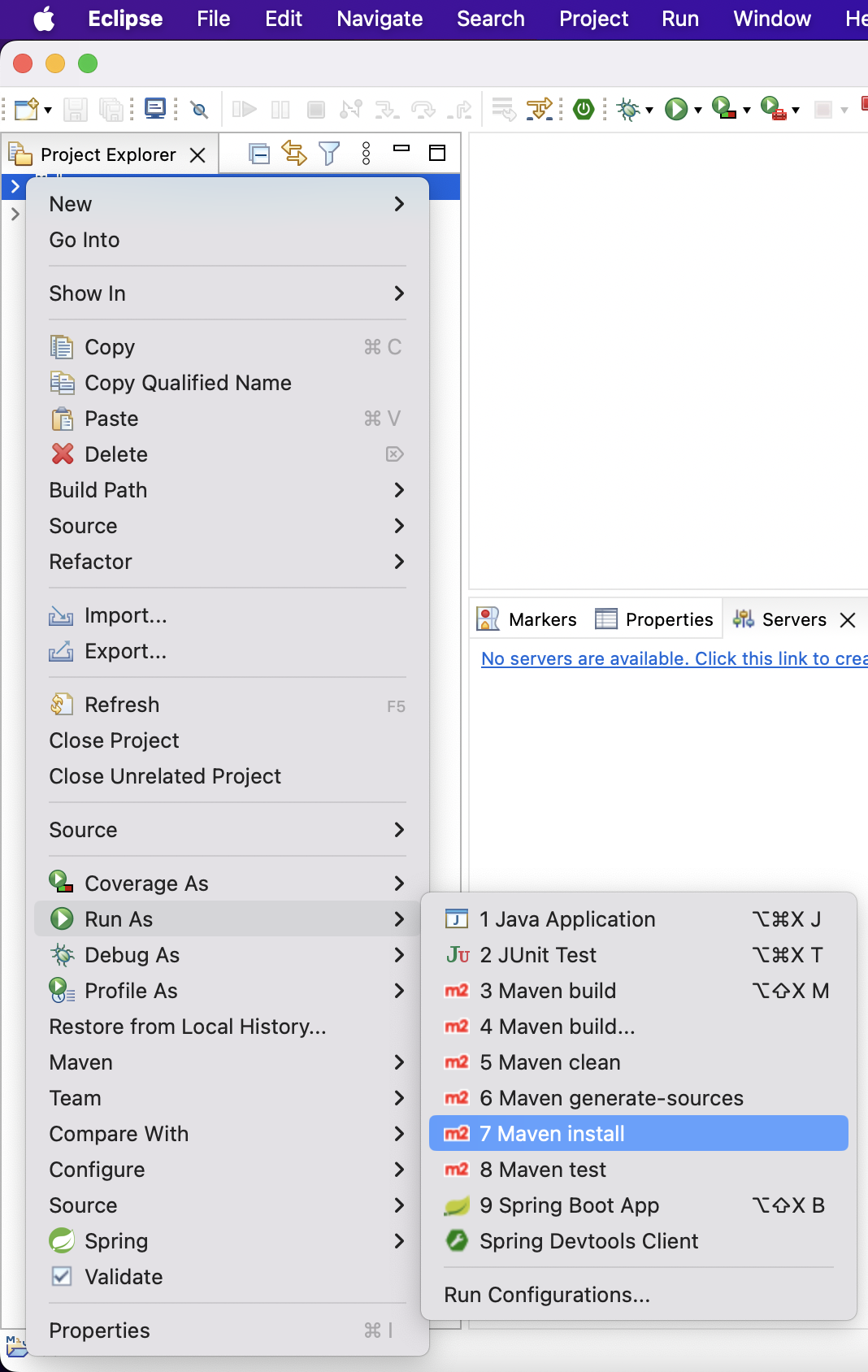The width and height of the screenshot is (868, 1372).
Task: Select the Project Explorer tab
Action: point(108,154)
